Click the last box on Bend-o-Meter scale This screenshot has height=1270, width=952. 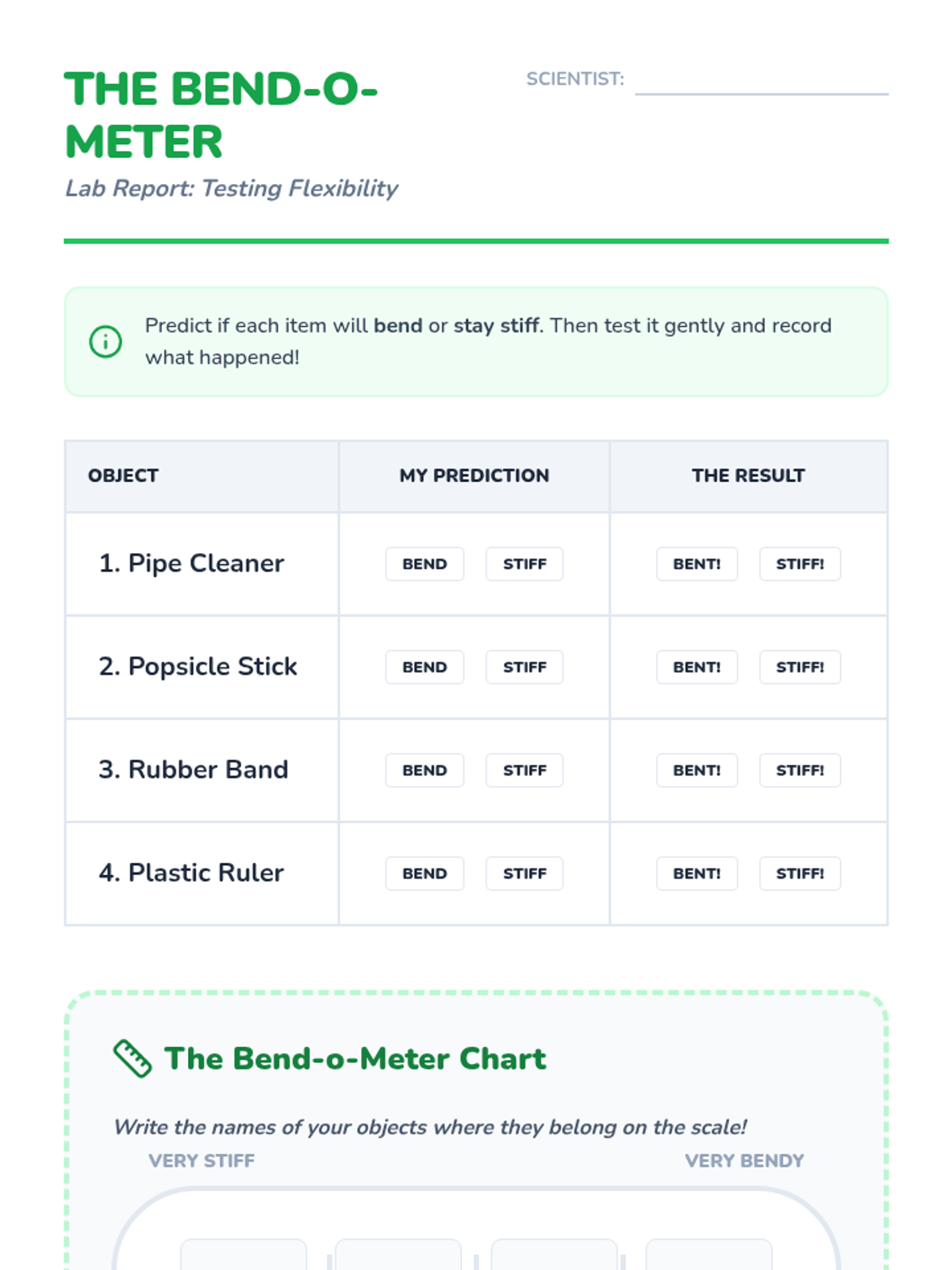coord(708,1256)
